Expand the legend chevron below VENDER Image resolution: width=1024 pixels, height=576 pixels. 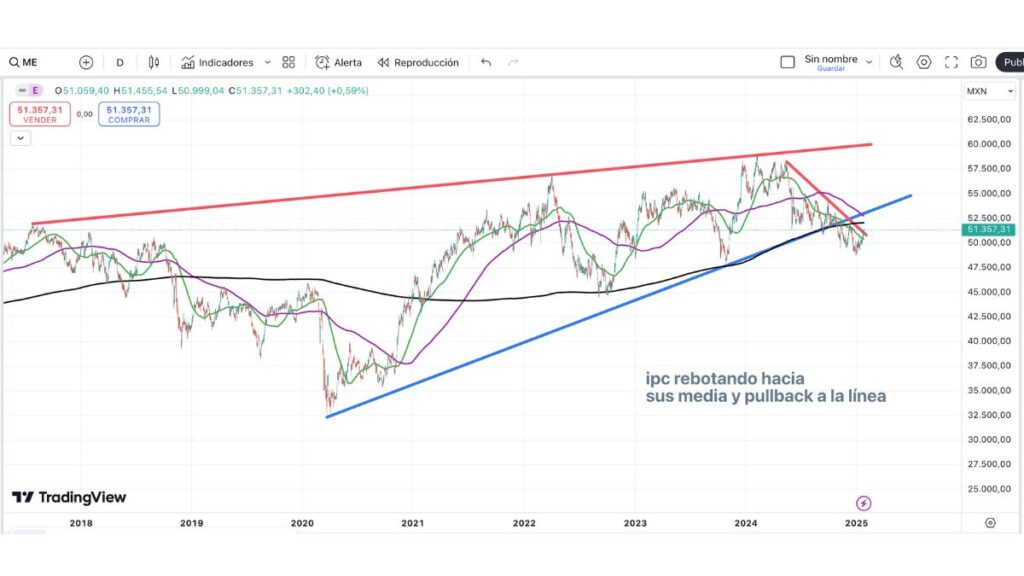[21, 138]
